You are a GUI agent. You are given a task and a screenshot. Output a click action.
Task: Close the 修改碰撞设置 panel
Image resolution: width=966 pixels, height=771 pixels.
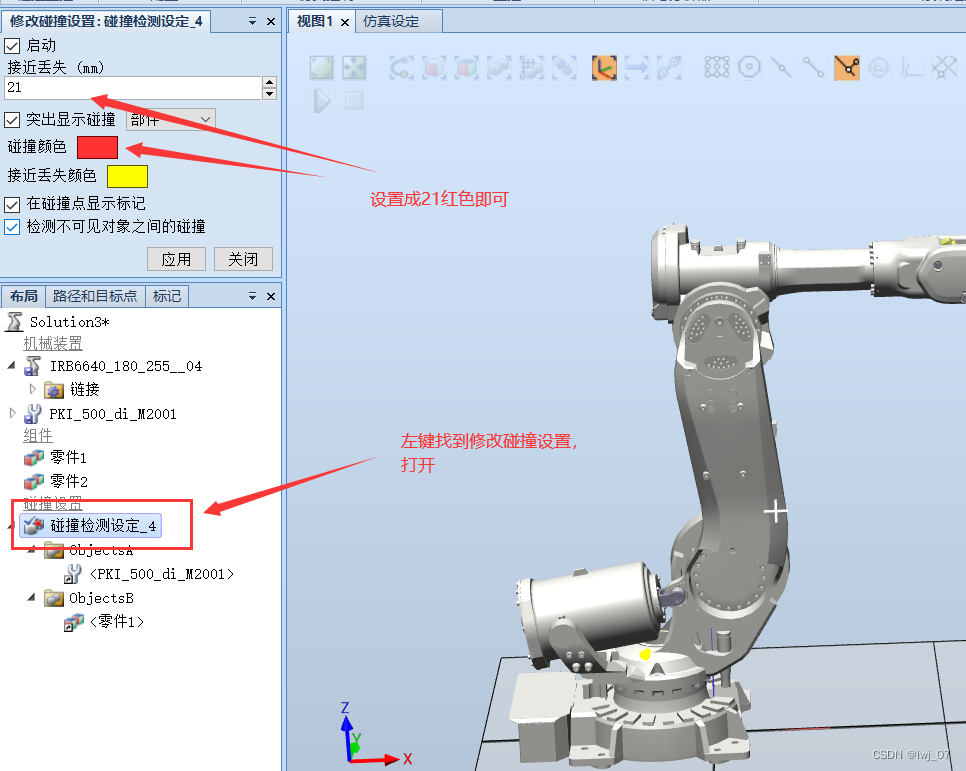tap(270, 22)
